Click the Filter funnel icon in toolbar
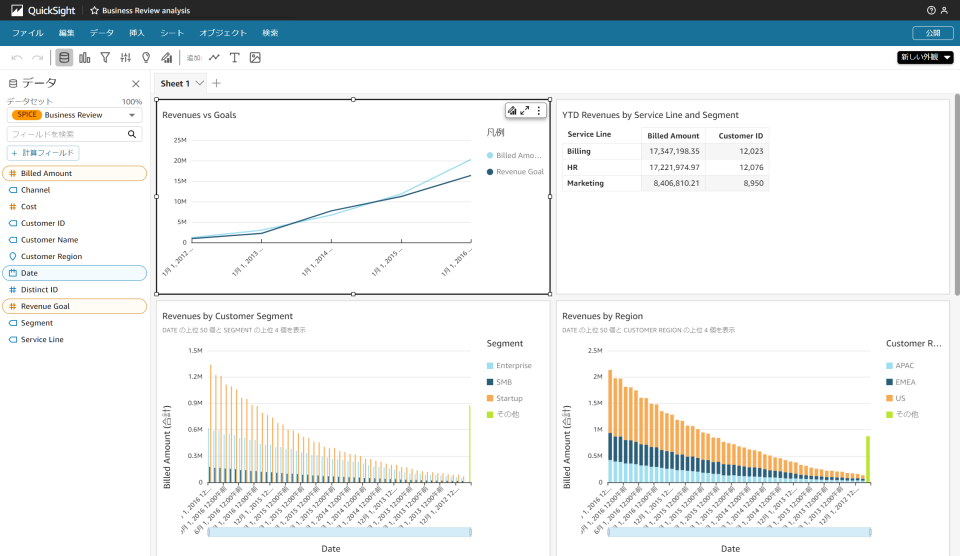 [x=105, y=58]
